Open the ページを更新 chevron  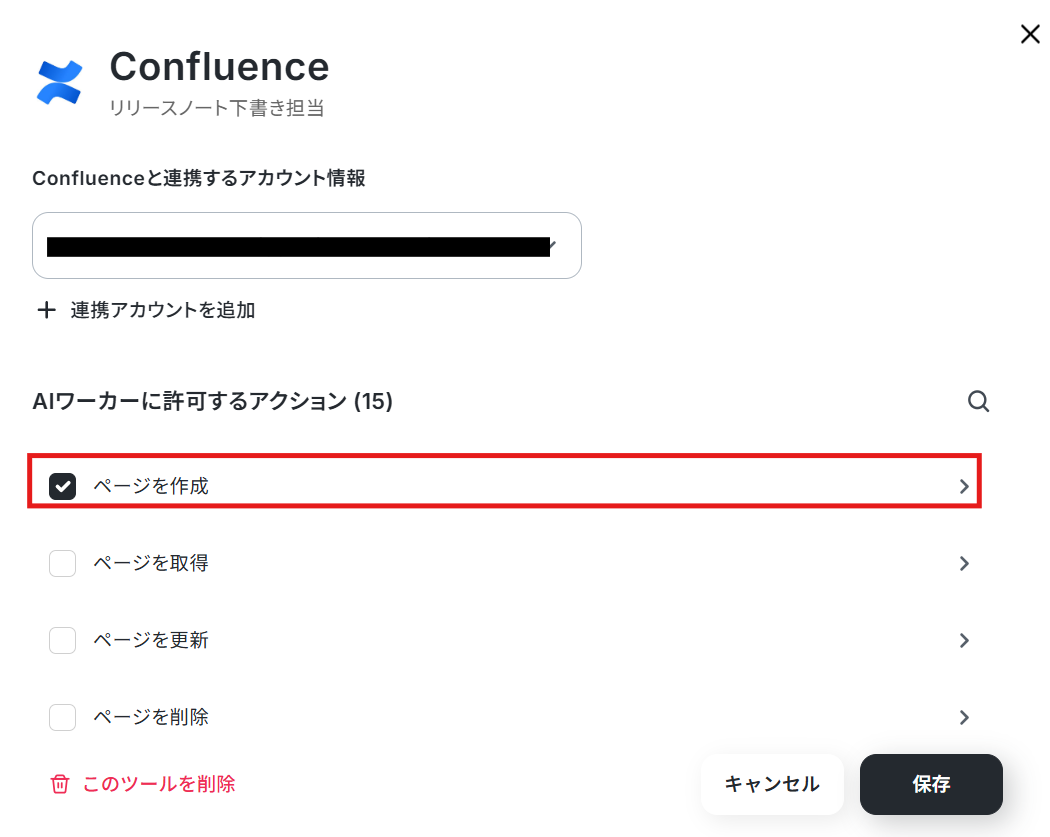tap(964, 640)
